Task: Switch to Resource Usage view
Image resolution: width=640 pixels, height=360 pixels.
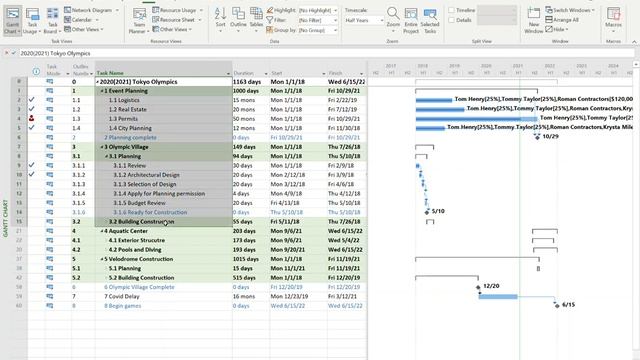Action: [x=177, y=10]
